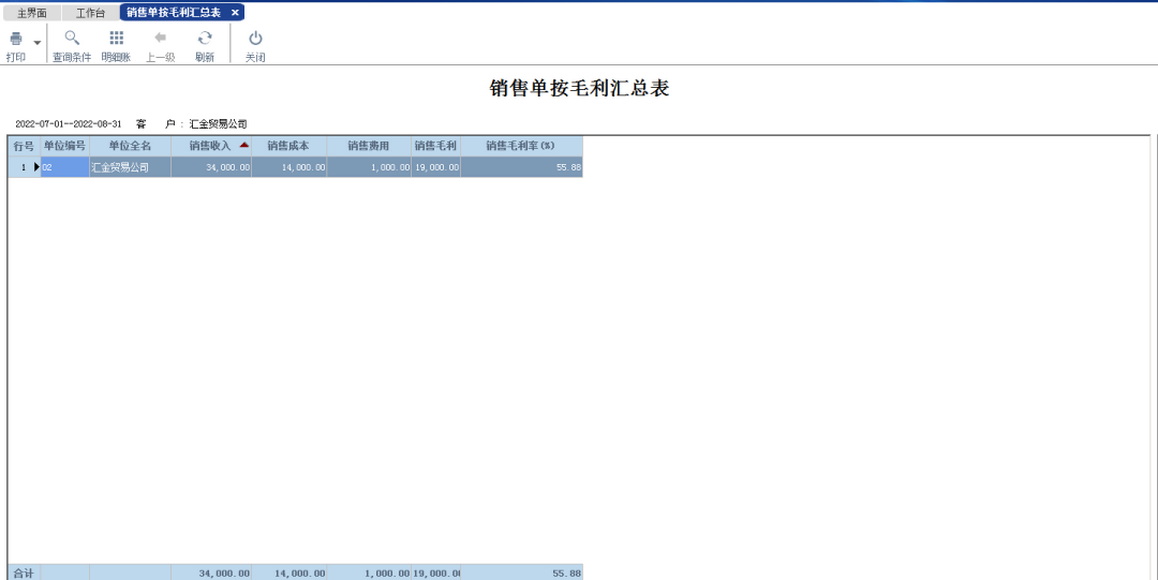Click the 34,000.00 revenue cell in row 1
The height and width of the screenshot is (580, 1158).
211,167
